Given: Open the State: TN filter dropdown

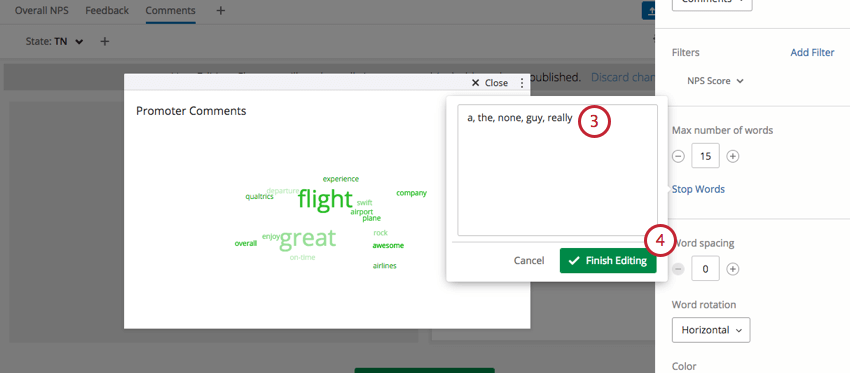Looking at the screenshot, I should click(54, 41).
